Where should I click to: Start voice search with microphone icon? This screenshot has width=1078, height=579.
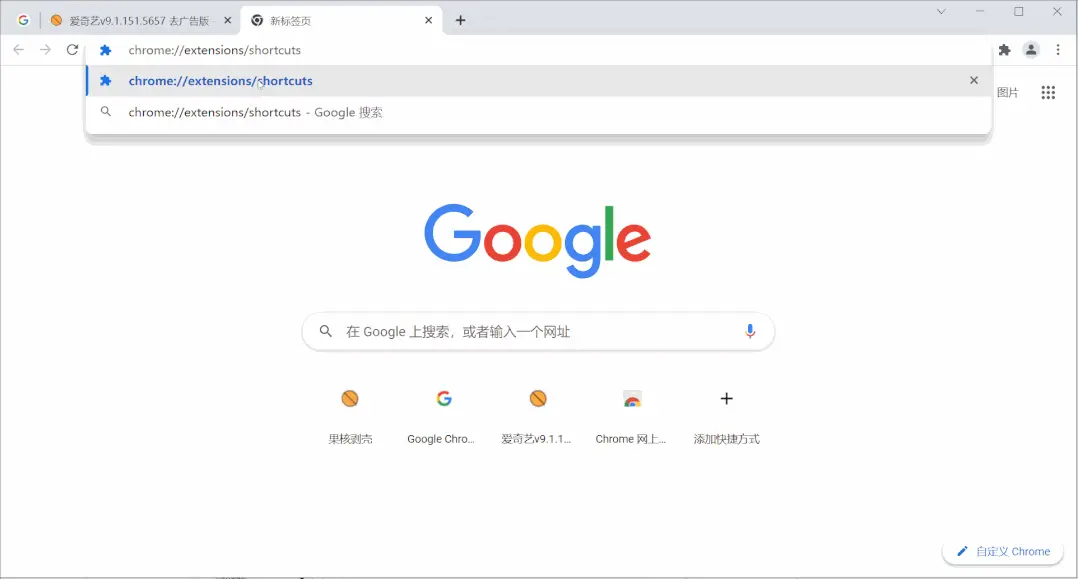click(750, 331)
